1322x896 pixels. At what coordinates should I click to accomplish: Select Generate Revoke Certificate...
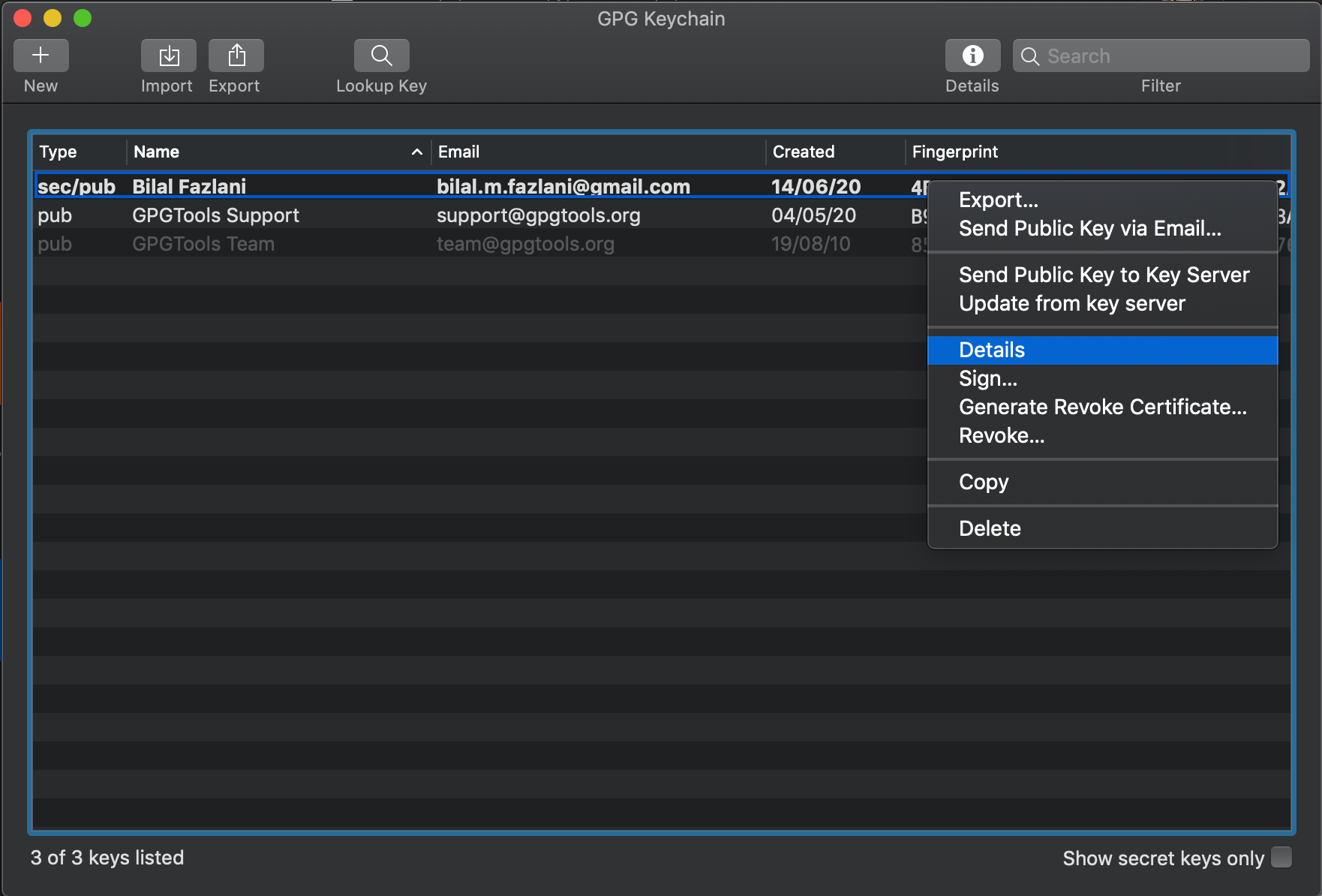(x=1103, y=407)
